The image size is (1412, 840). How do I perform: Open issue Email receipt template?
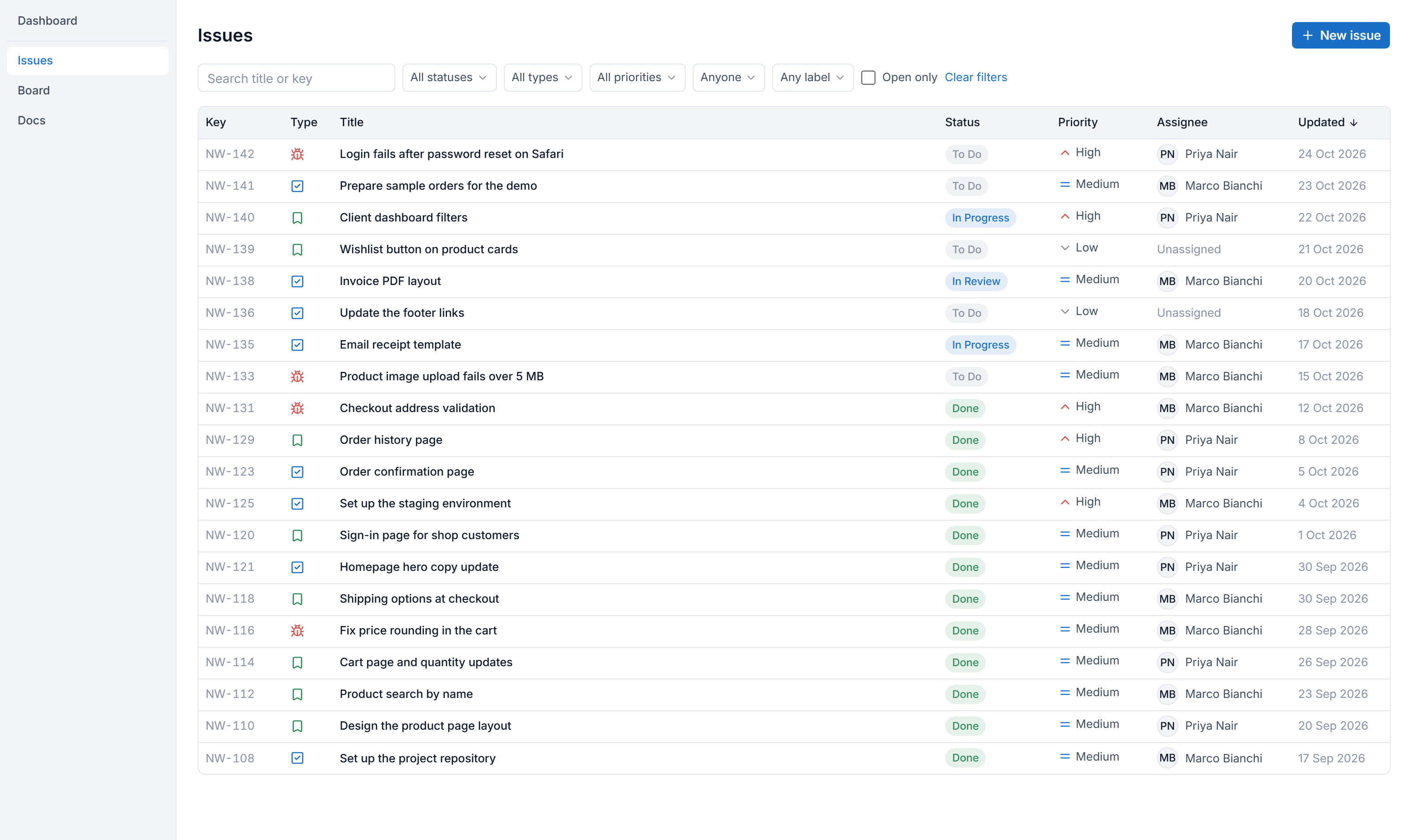(400, 345)
